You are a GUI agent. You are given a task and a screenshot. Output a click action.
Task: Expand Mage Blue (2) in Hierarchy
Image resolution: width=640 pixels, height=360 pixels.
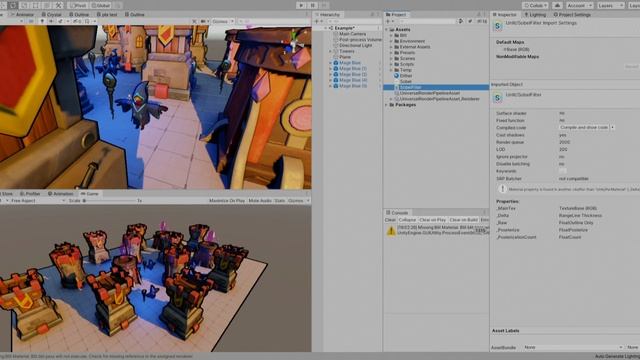tap(330, 74)
